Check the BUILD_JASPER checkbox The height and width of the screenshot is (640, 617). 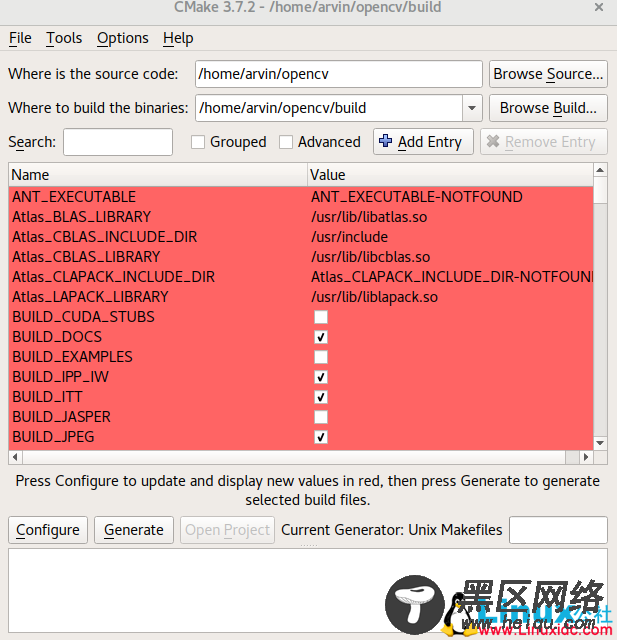pyautogui.click(x=321, y=417)
